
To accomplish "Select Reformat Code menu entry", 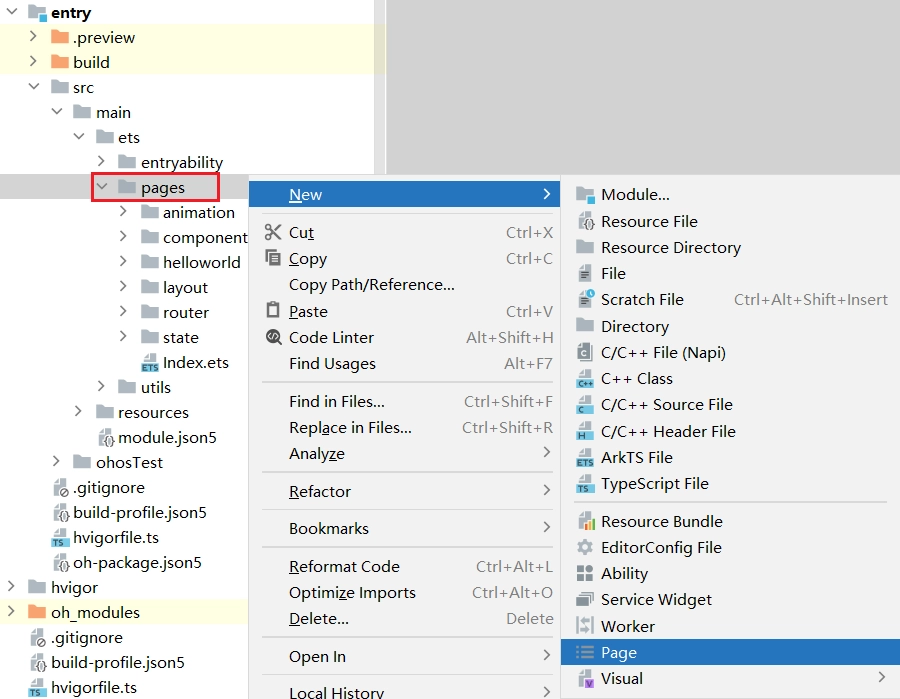I will pyautogui.click(x=344, y=567).
